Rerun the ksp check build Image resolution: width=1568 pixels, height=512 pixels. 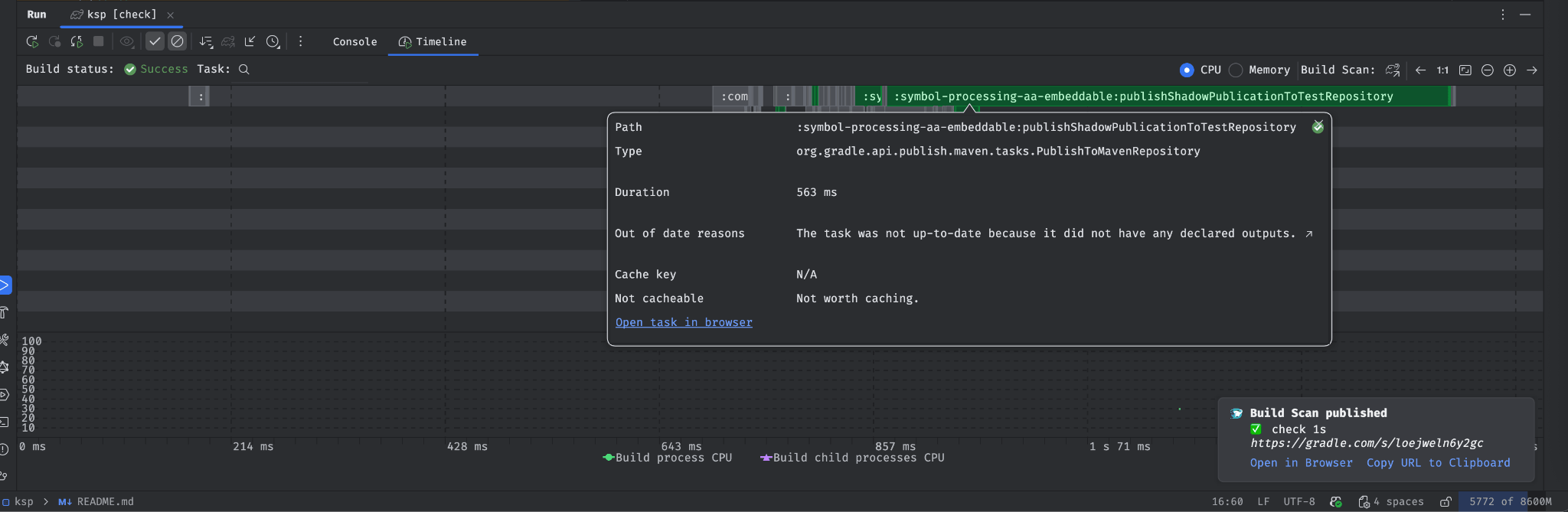point(32,41)
